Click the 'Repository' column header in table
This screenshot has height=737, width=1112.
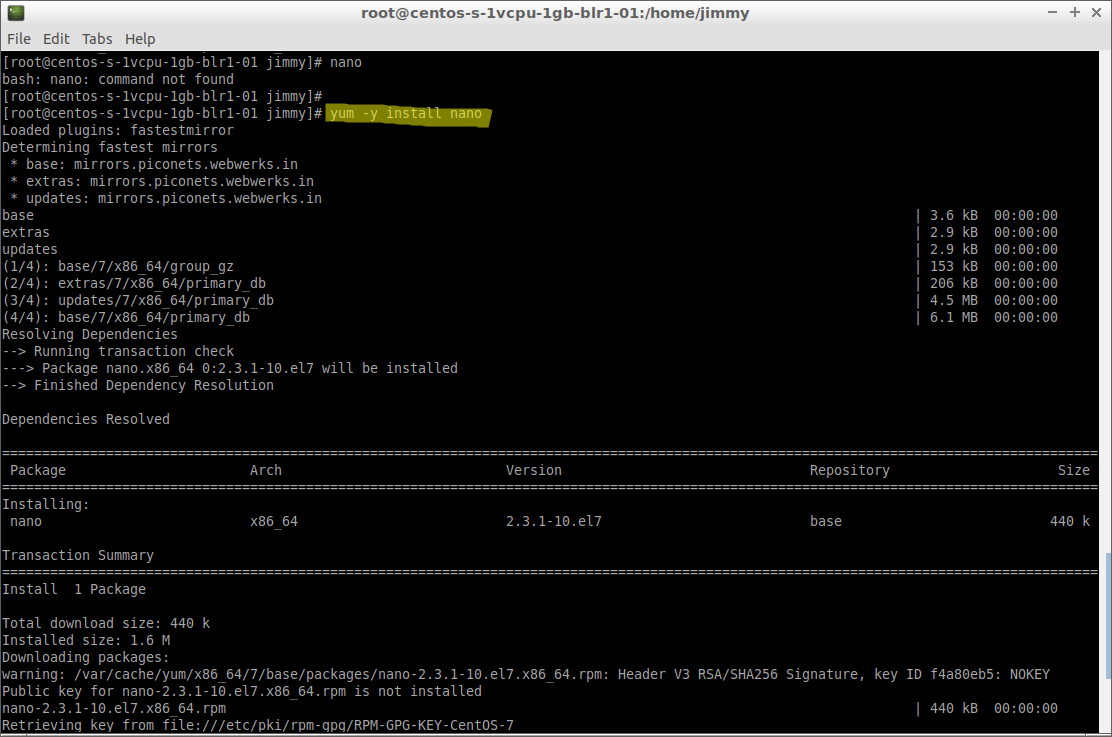click(849, 470)
